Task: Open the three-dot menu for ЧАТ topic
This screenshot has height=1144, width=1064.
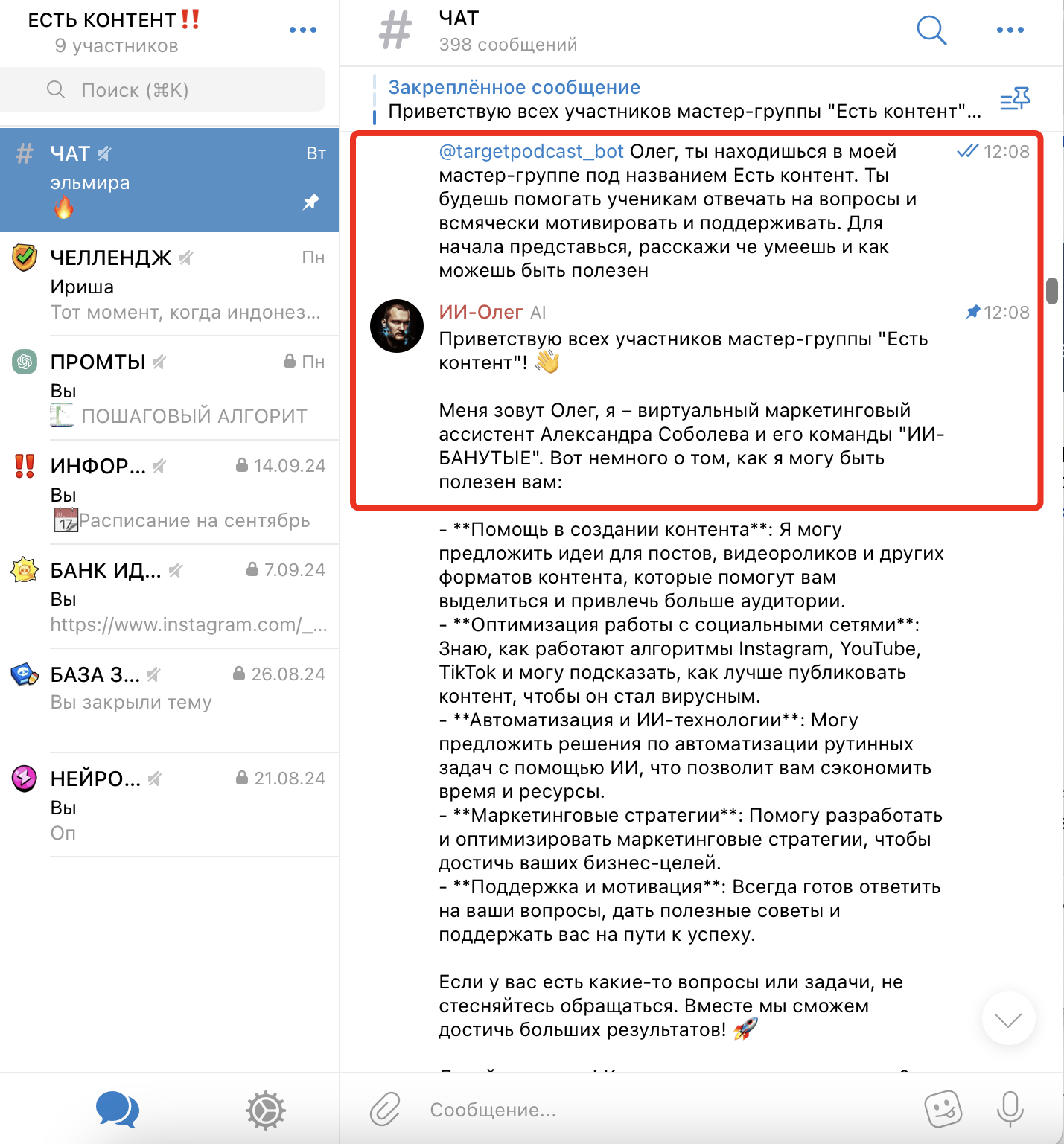Action: (x=1010, y=30)
